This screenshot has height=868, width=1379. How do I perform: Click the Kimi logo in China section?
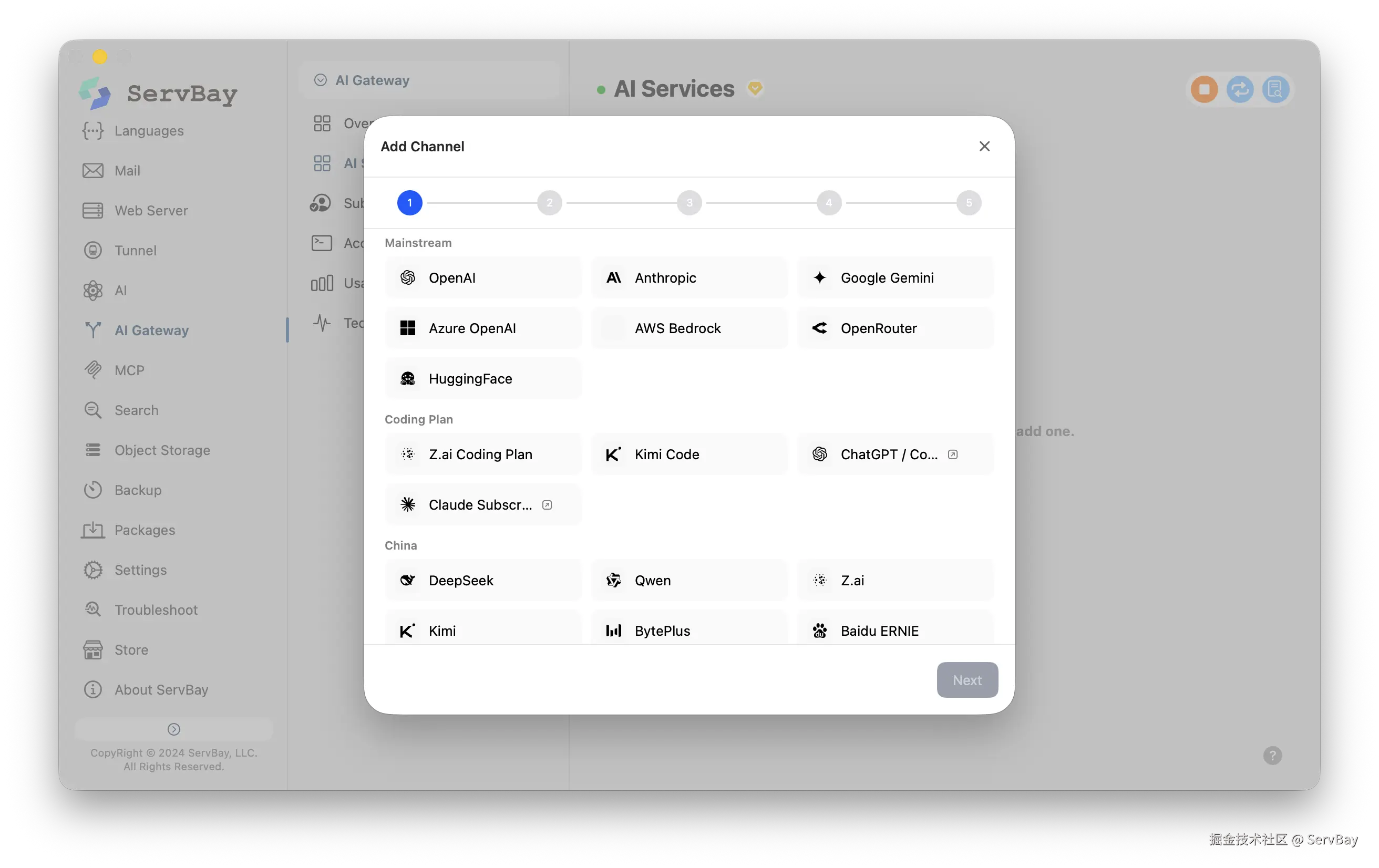408,631
